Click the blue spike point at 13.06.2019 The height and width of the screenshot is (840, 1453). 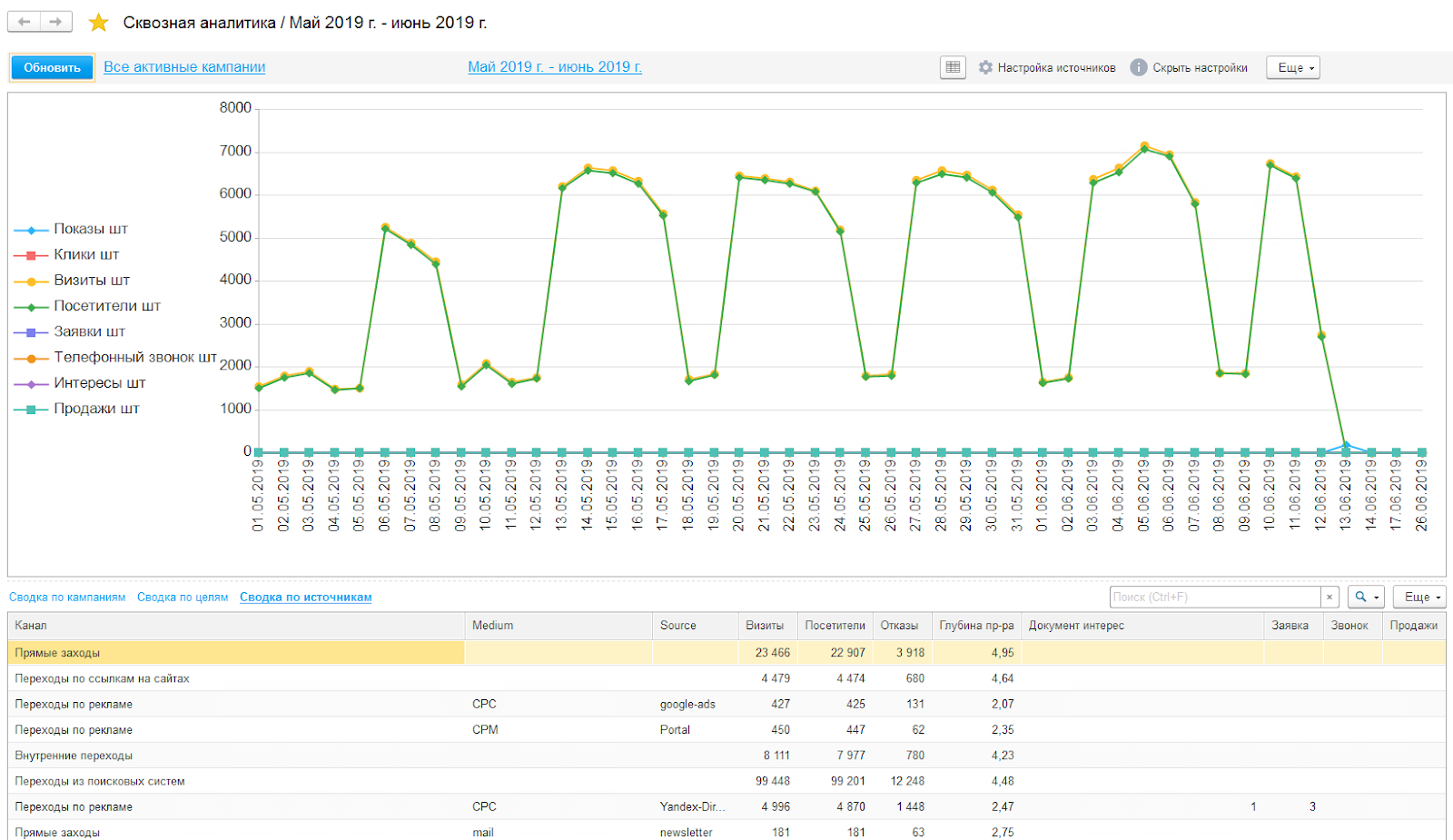click(x=1346, y=445)
